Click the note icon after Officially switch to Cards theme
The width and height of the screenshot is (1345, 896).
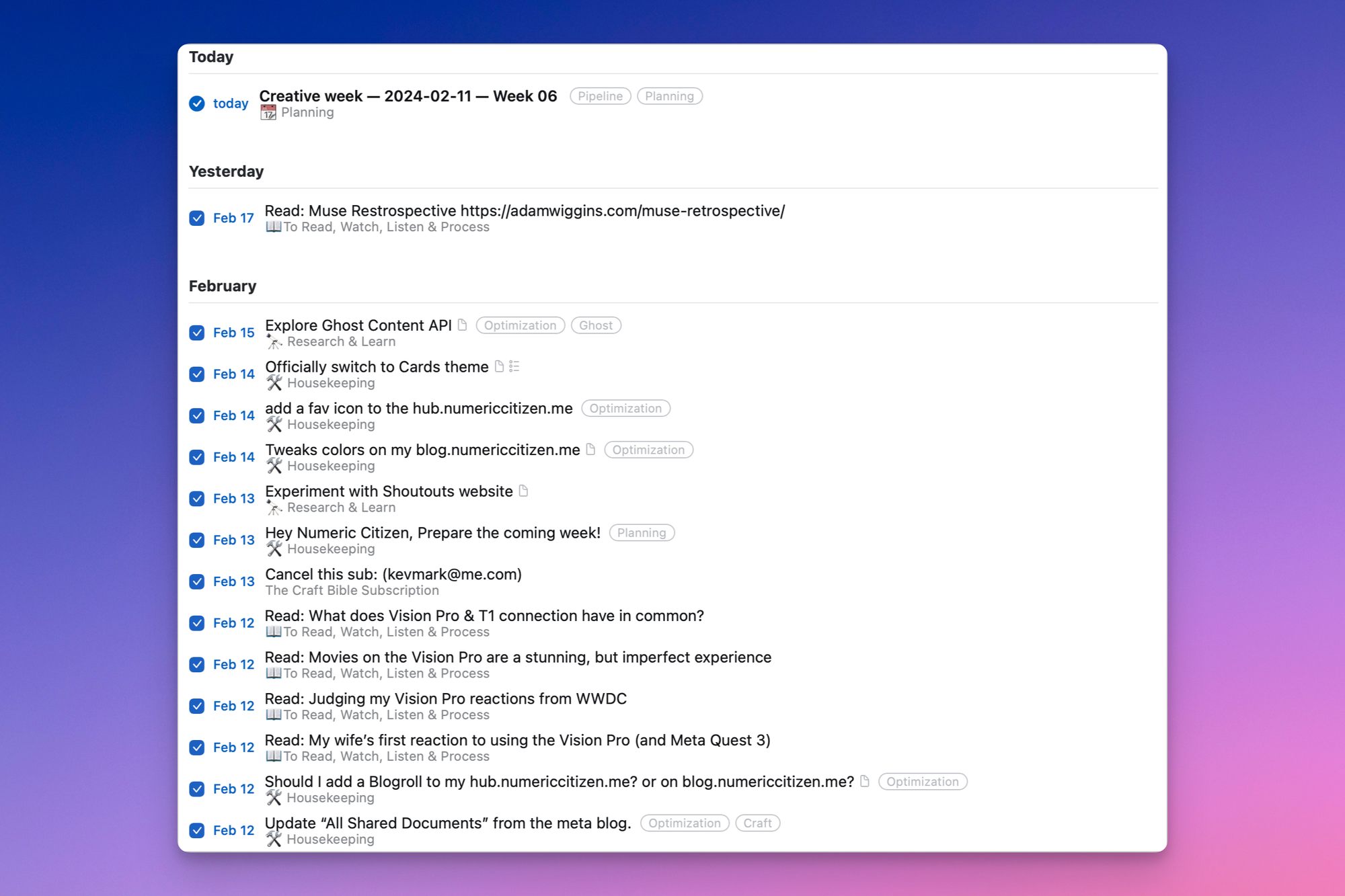tap(499, 366)
